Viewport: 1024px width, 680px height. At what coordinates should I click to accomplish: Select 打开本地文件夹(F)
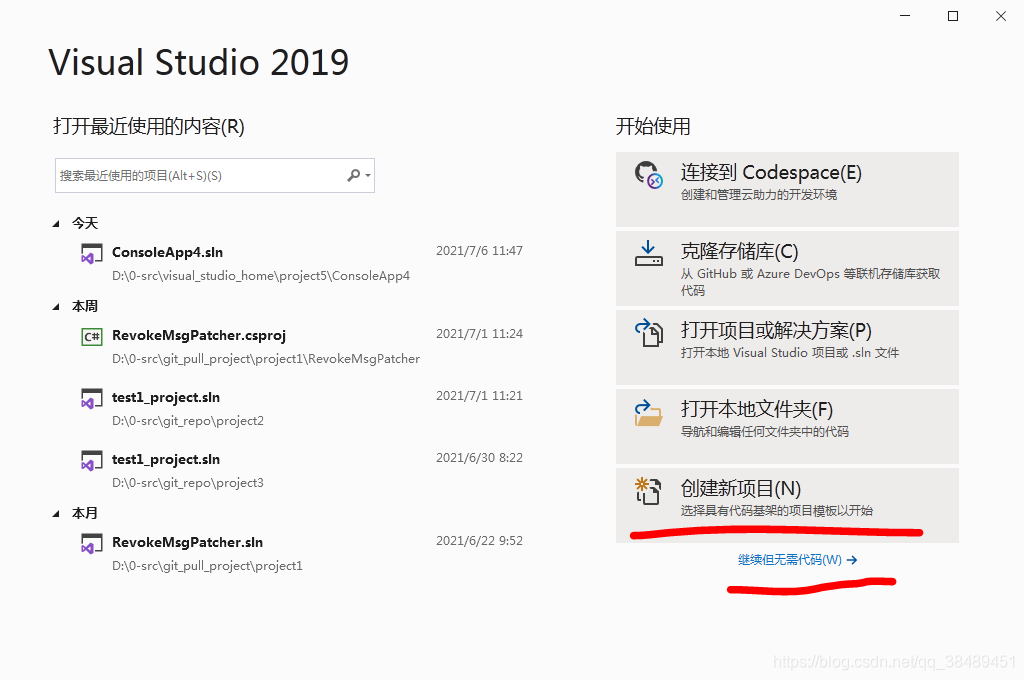click(787, 427)
